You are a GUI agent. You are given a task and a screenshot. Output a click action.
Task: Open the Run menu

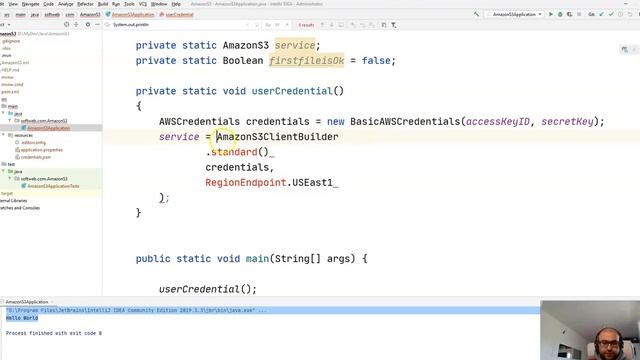pos(116,4)
